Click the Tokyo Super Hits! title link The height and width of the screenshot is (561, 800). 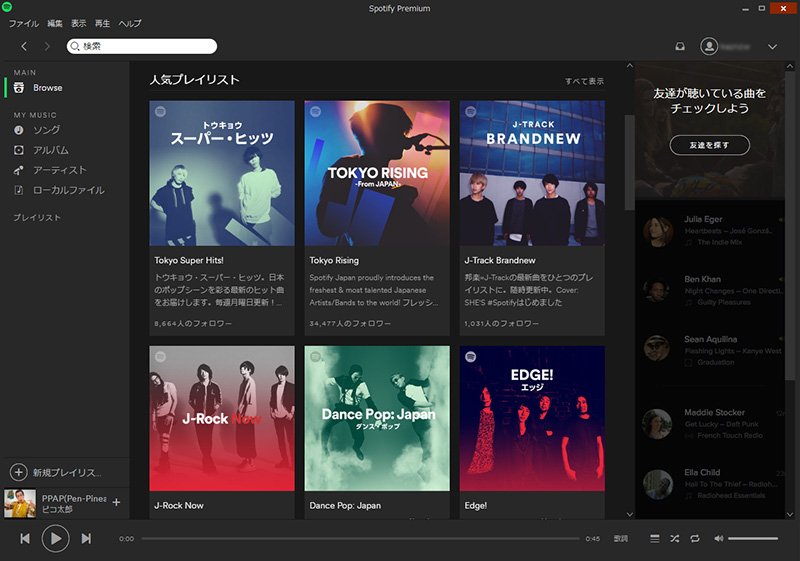point(189,260)
